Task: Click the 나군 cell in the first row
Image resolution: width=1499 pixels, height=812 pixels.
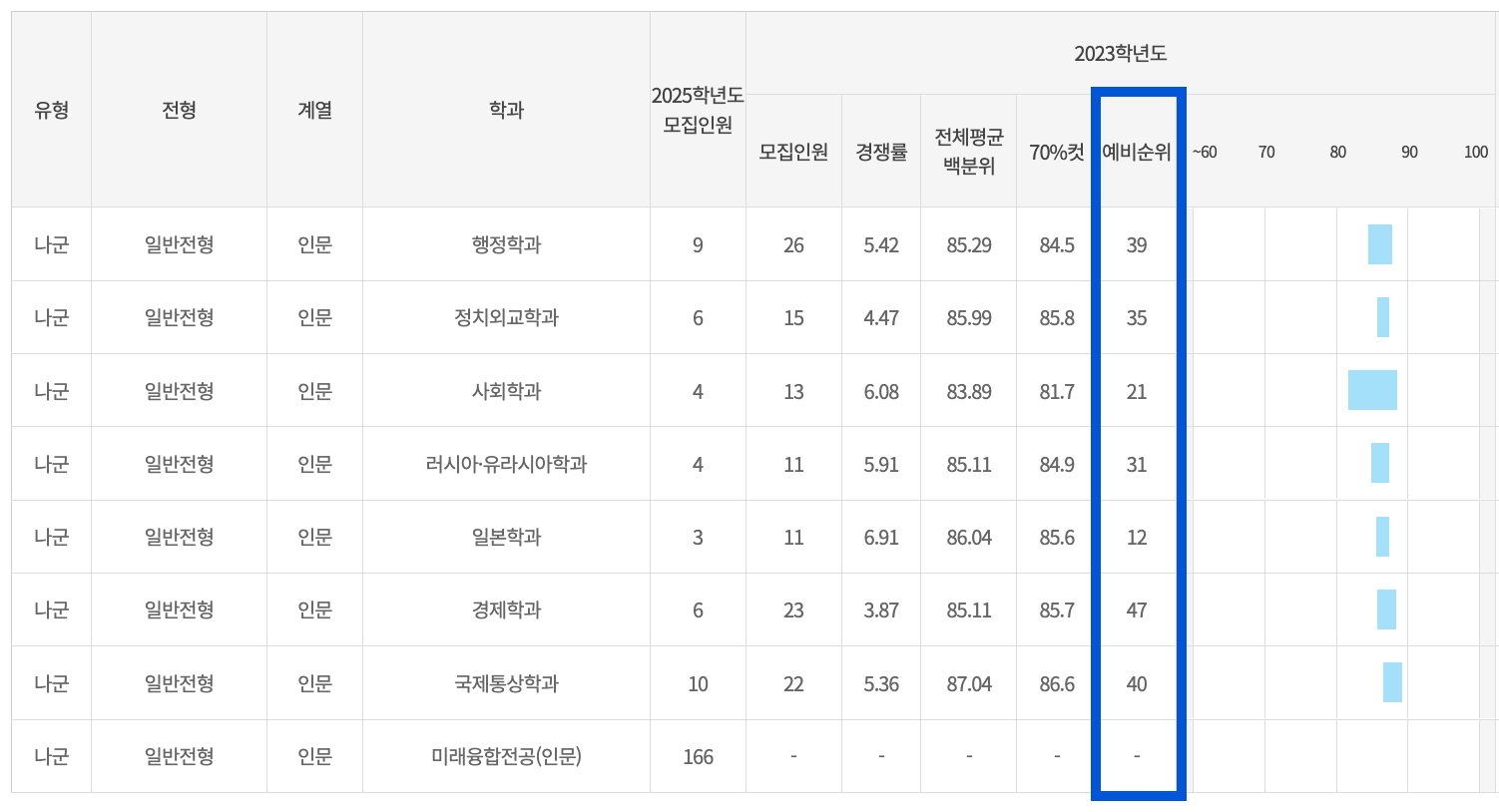Action: pos(49,244)
